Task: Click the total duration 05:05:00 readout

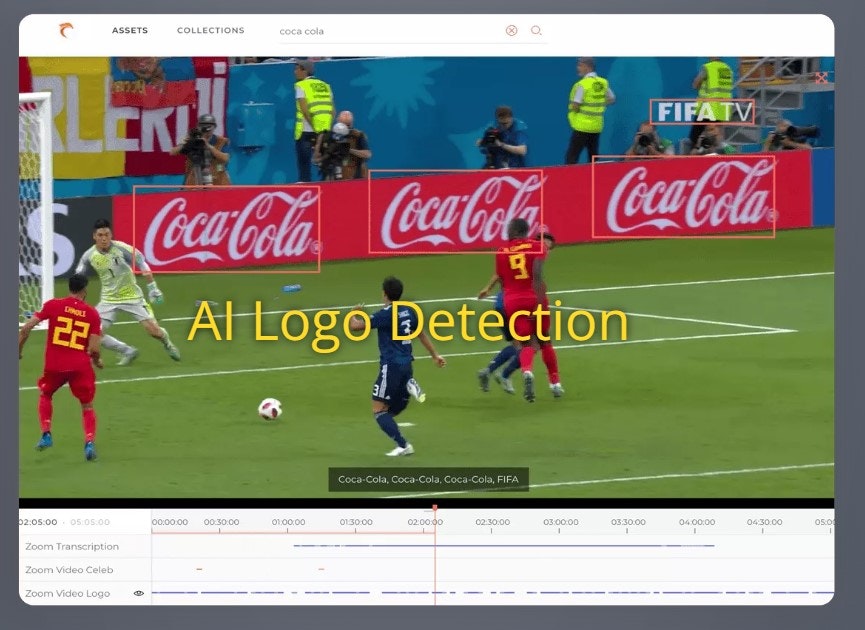Action: click(x=90, y=522)
